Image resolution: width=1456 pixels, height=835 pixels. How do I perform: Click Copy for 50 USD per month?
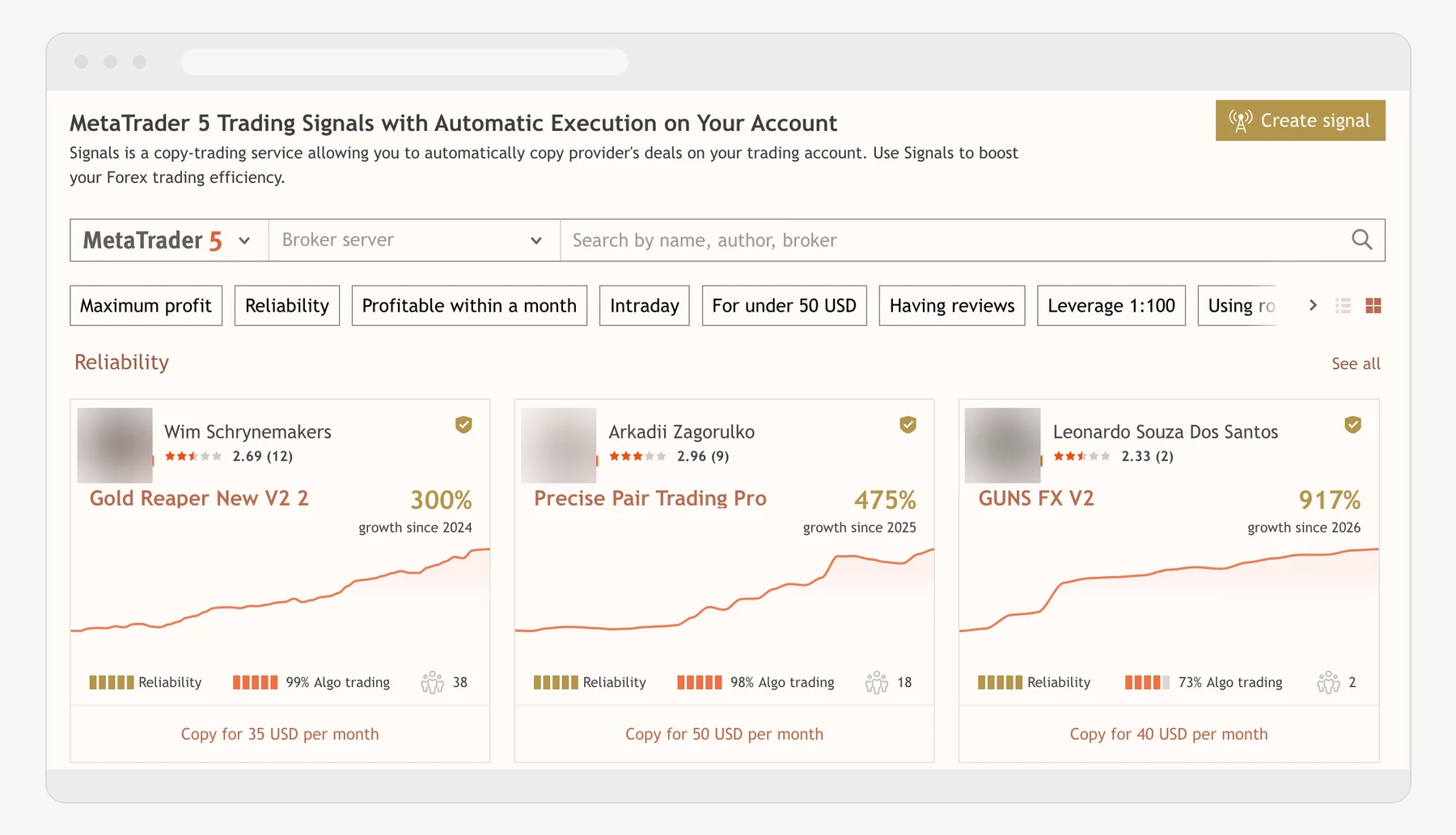(724, 734)
